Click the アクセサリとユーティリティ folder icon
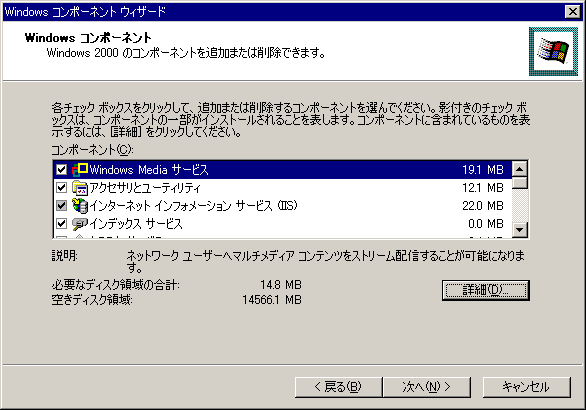The height and width of the screenshot is (410, 586). (x=80, y=188)
